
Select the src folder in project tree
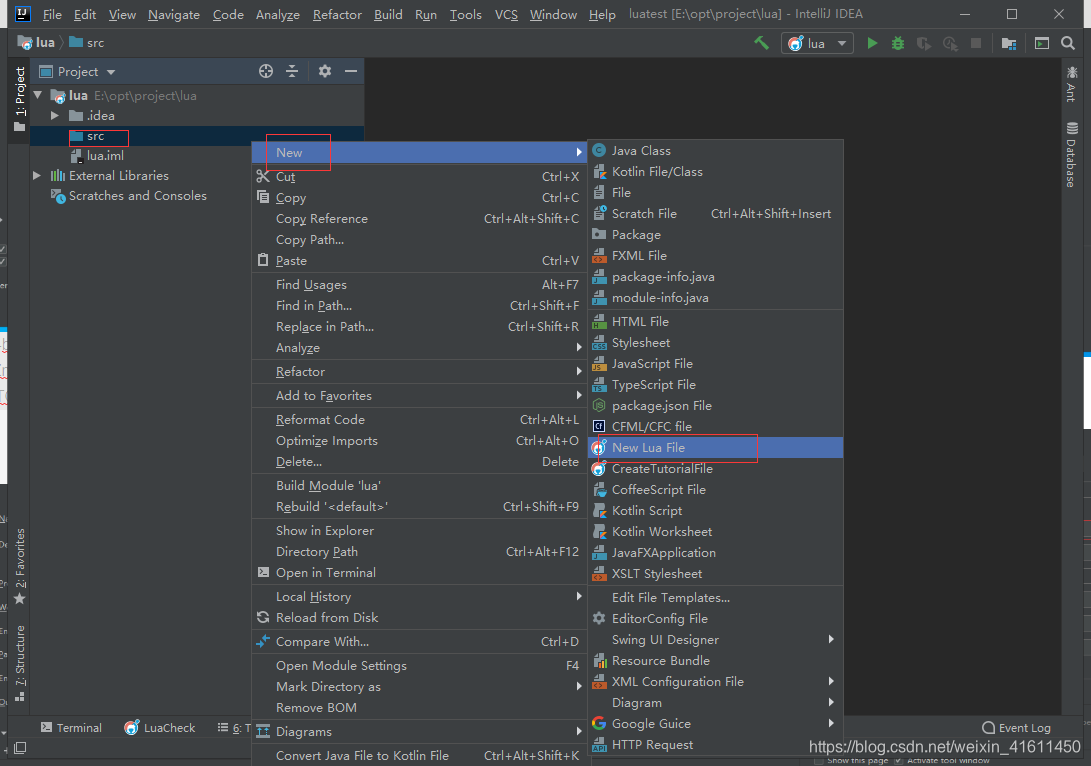[96, 136]
